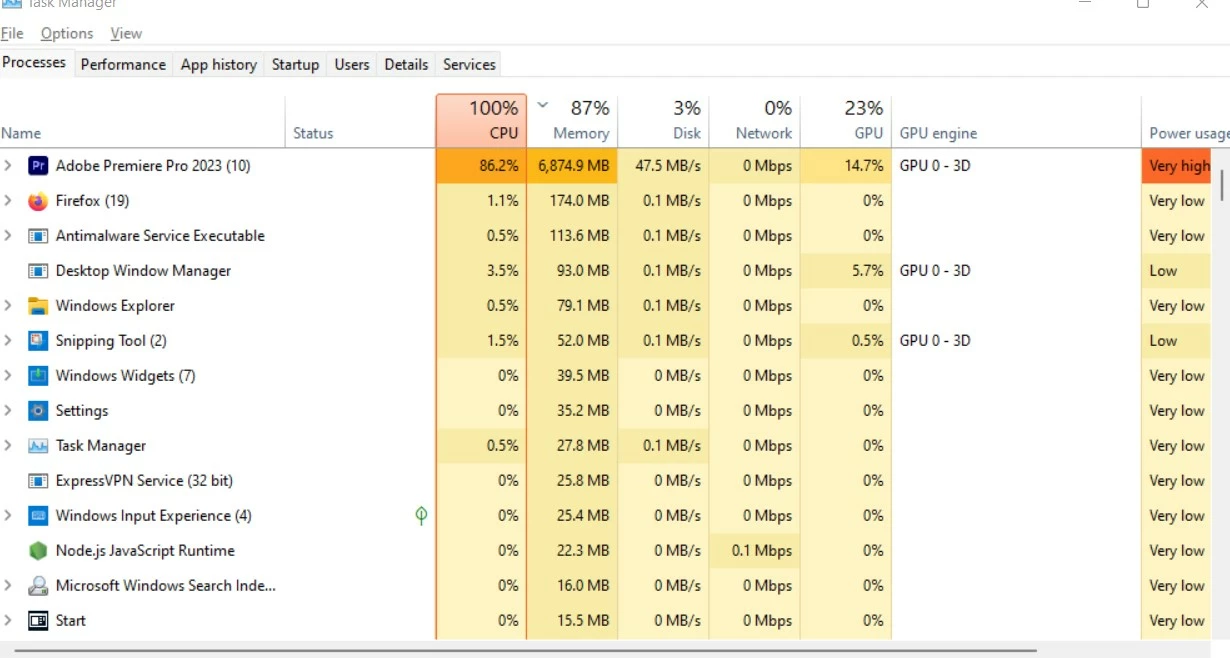This screenshot has height=658, width=1230.
Task: Expand the Firefox (19) process group
Action: coord(8,201)
